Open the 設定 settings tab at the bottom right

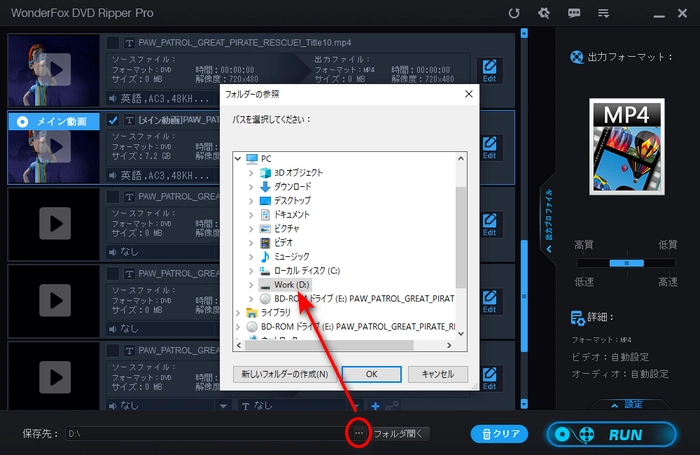[x=629, y=405]
